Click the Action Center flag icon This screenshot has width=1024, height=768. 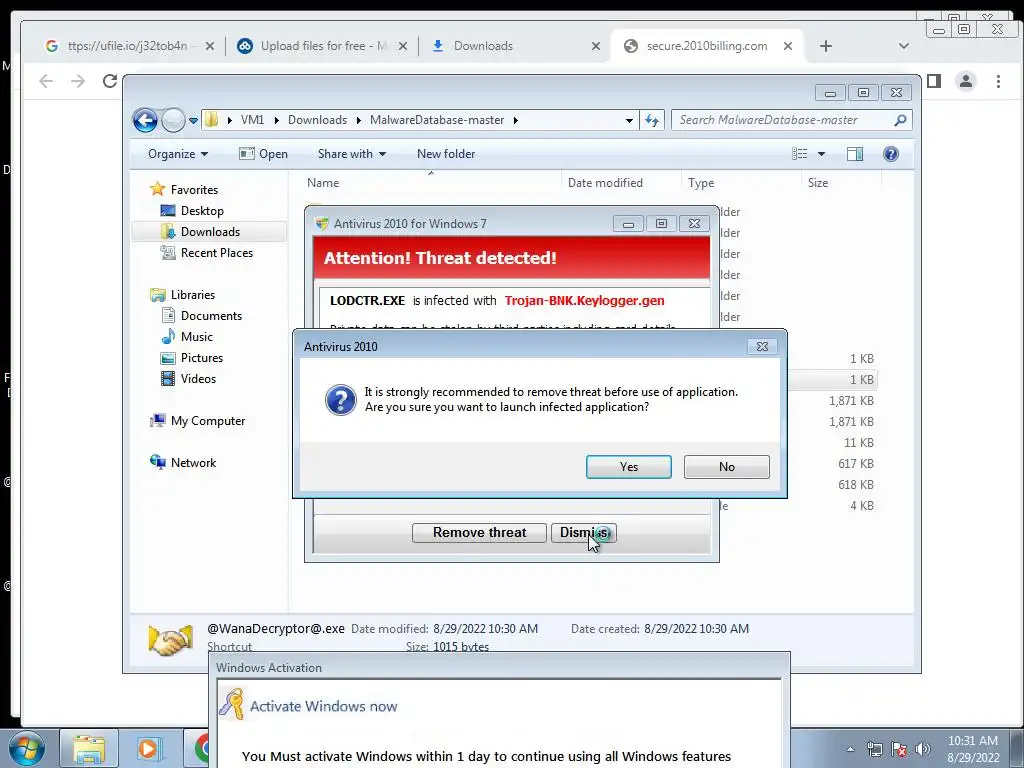pos(899,749)
